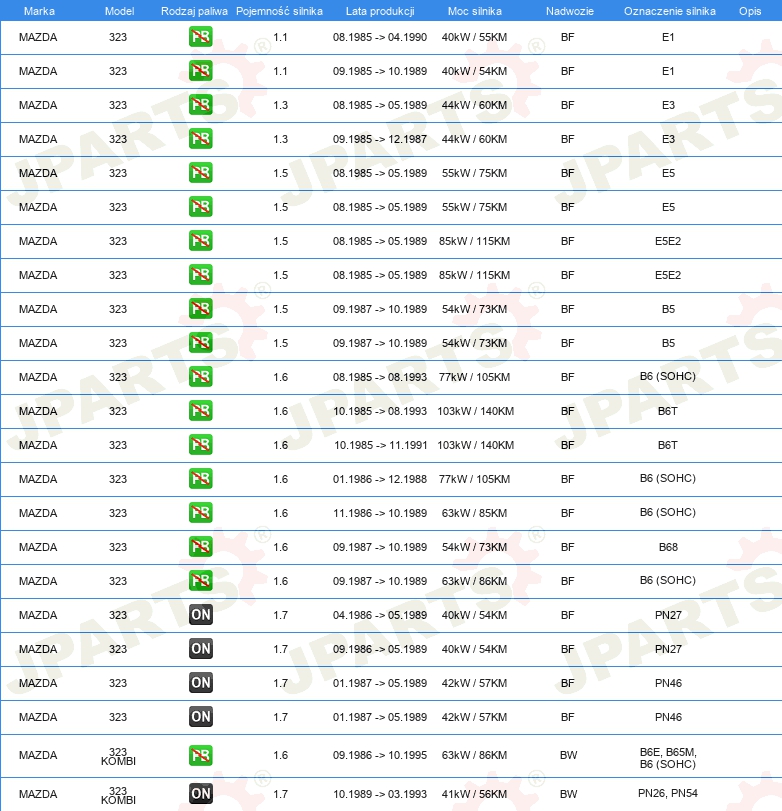Viewport: 782px width, 811px height.
Task: Click engine code B68
Action: tap(668, 547)
